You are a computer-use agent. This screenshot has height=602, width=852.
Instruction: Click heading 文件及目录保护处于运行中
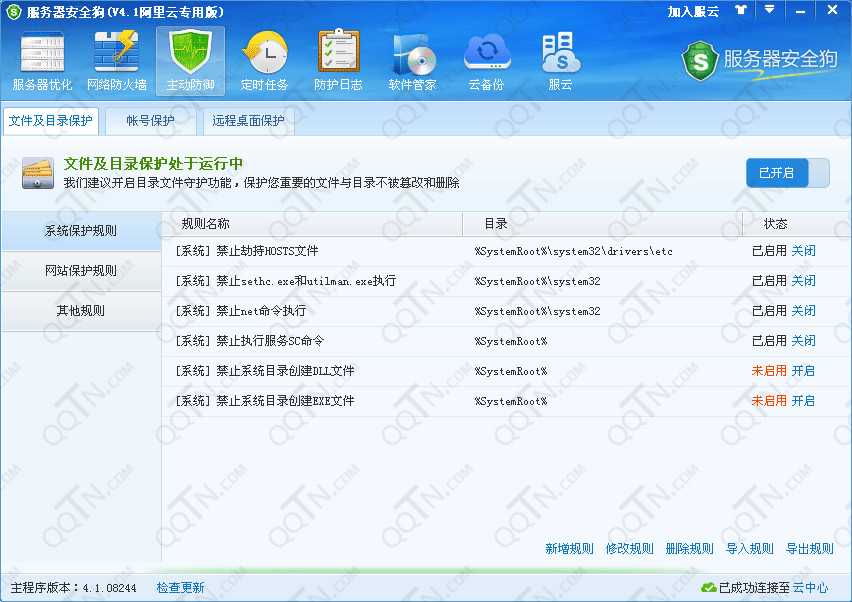(x=153, y=164)
